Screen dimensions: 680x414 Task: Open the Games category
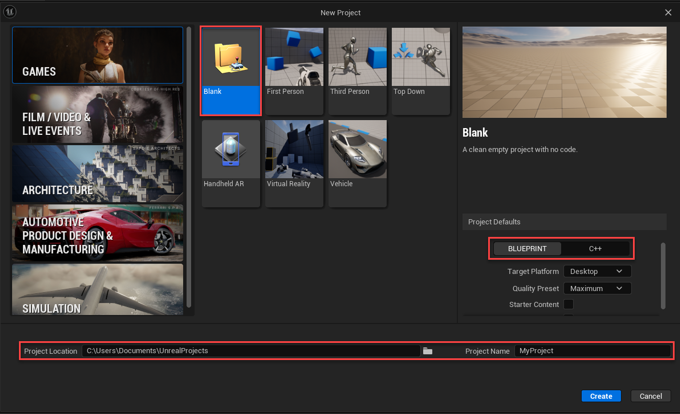pos(97,55)
